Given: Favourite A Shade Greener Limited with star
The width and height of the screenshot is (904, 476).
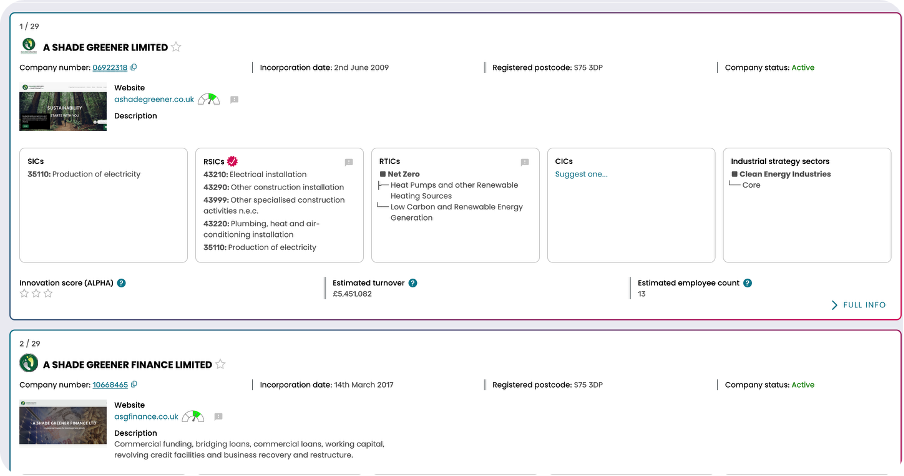Looking at the screenshot, I should pyautogui.click(x=177, y=47).
